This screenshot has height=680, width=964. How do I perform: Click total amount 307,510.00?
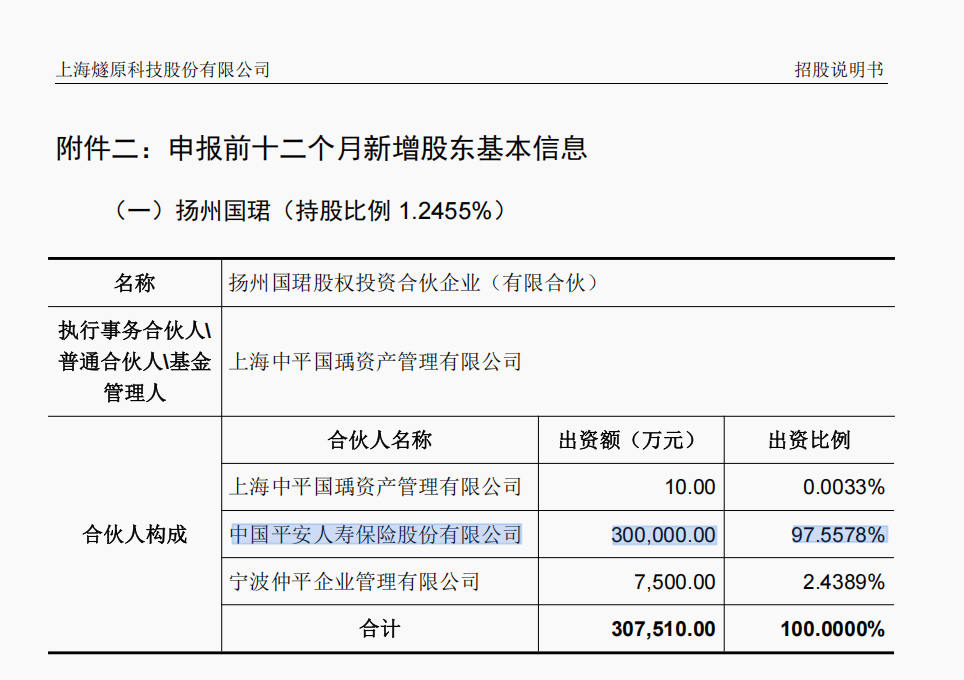coord(663,629)
